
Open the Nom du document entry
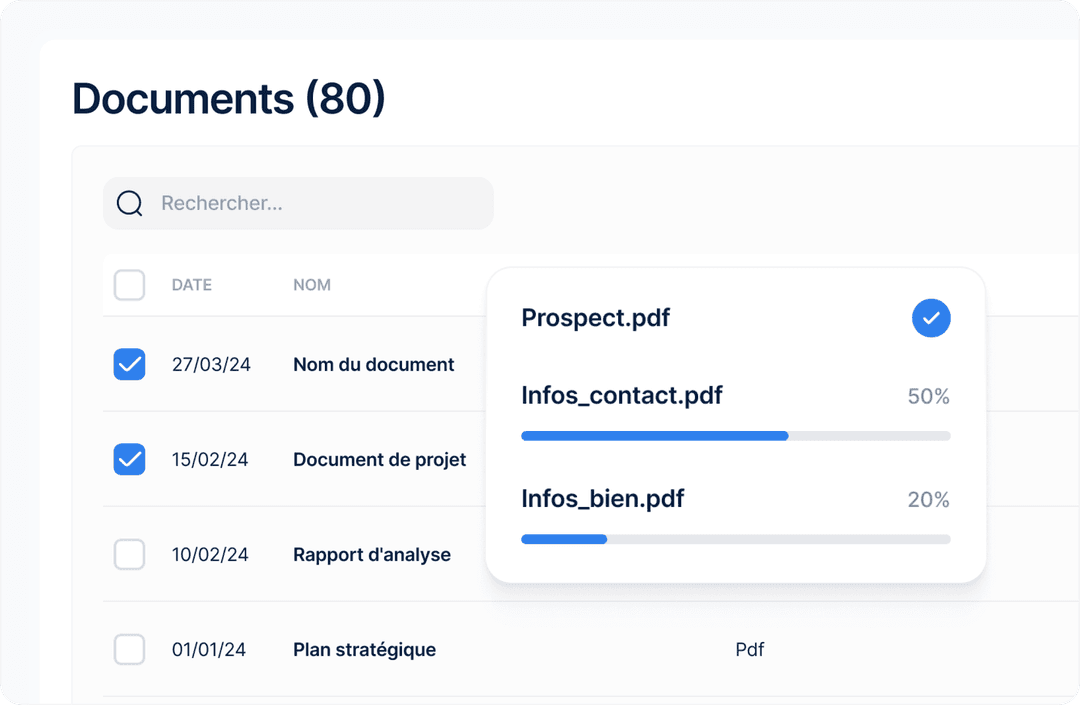click(373, 365)
